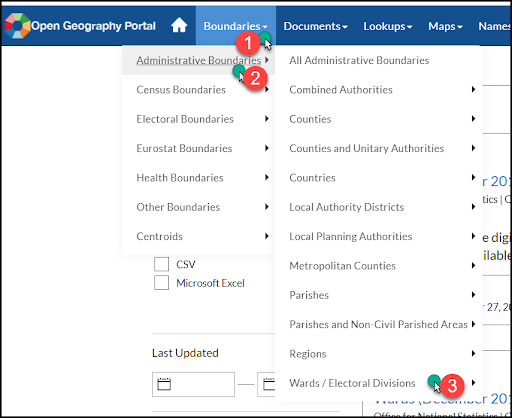Viewport: 512px width, 418px height.
Task: Open the Maps dropdown menu
Action: point(445,26)
